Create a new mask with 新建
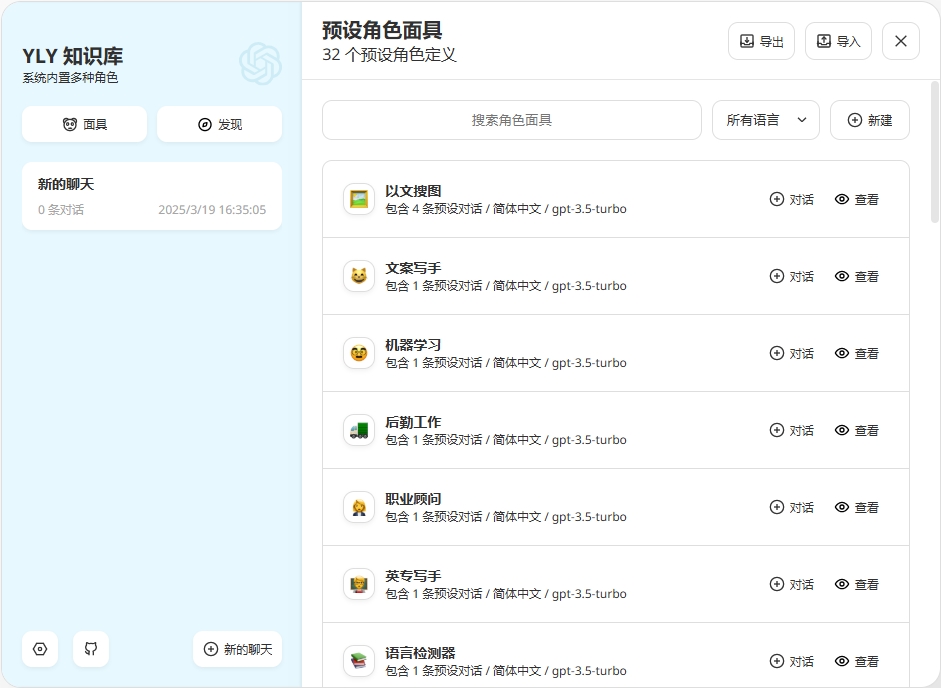 click(869, 120)
